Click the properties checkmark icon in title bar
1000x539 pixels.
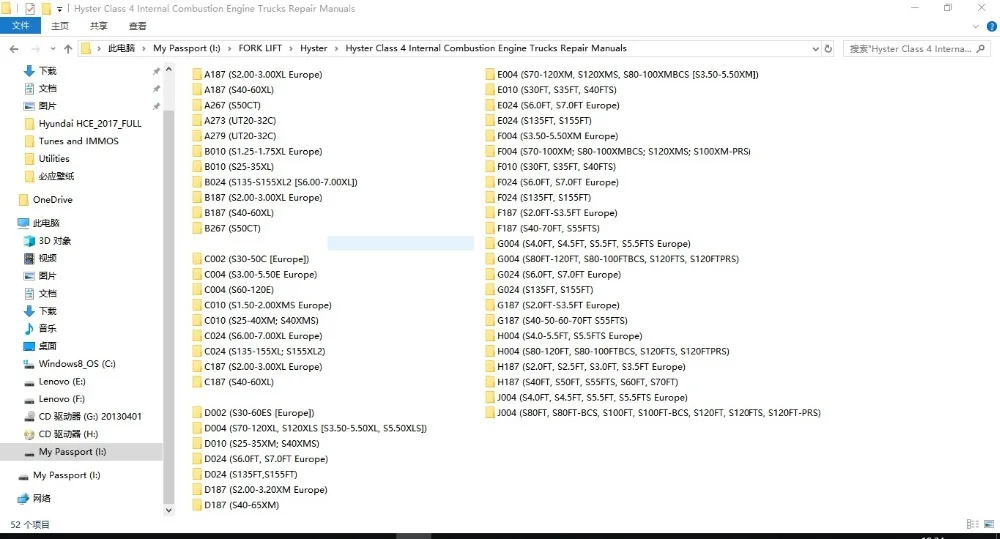click(29, 8)
